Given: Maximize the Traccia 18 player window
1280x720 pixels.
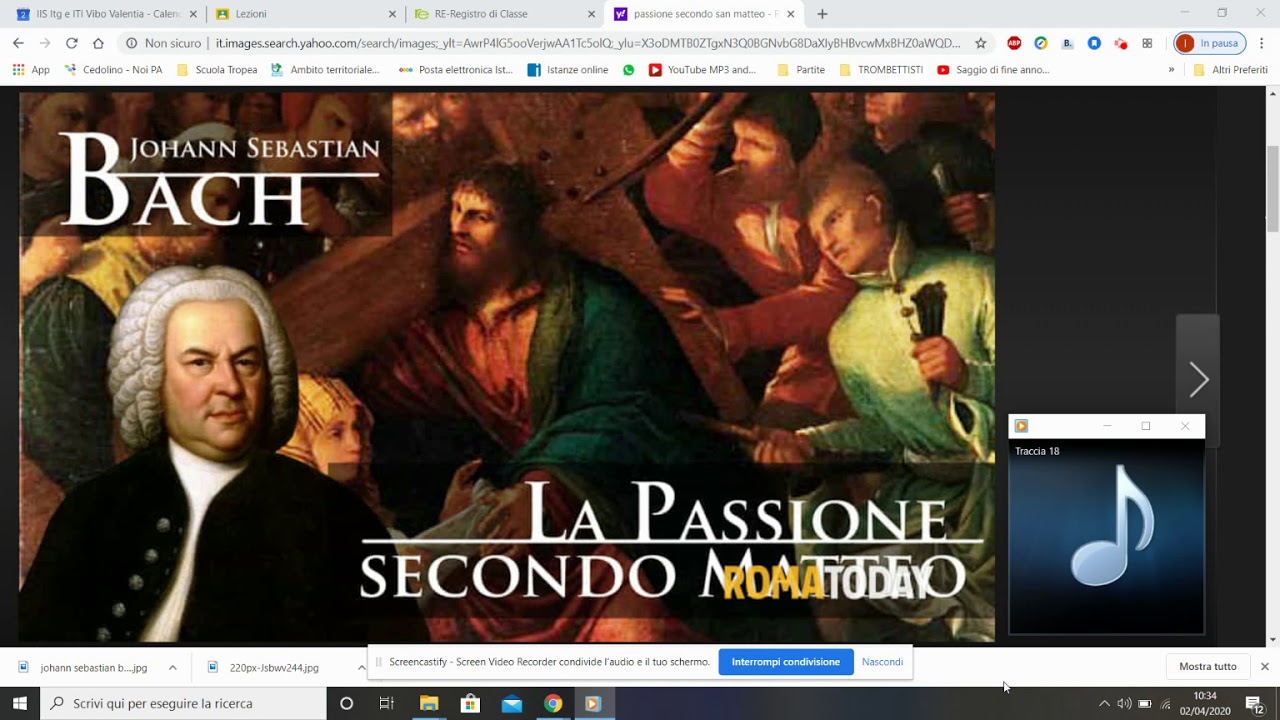Looking at the screenshot, I should click(x=1146, y=426).
